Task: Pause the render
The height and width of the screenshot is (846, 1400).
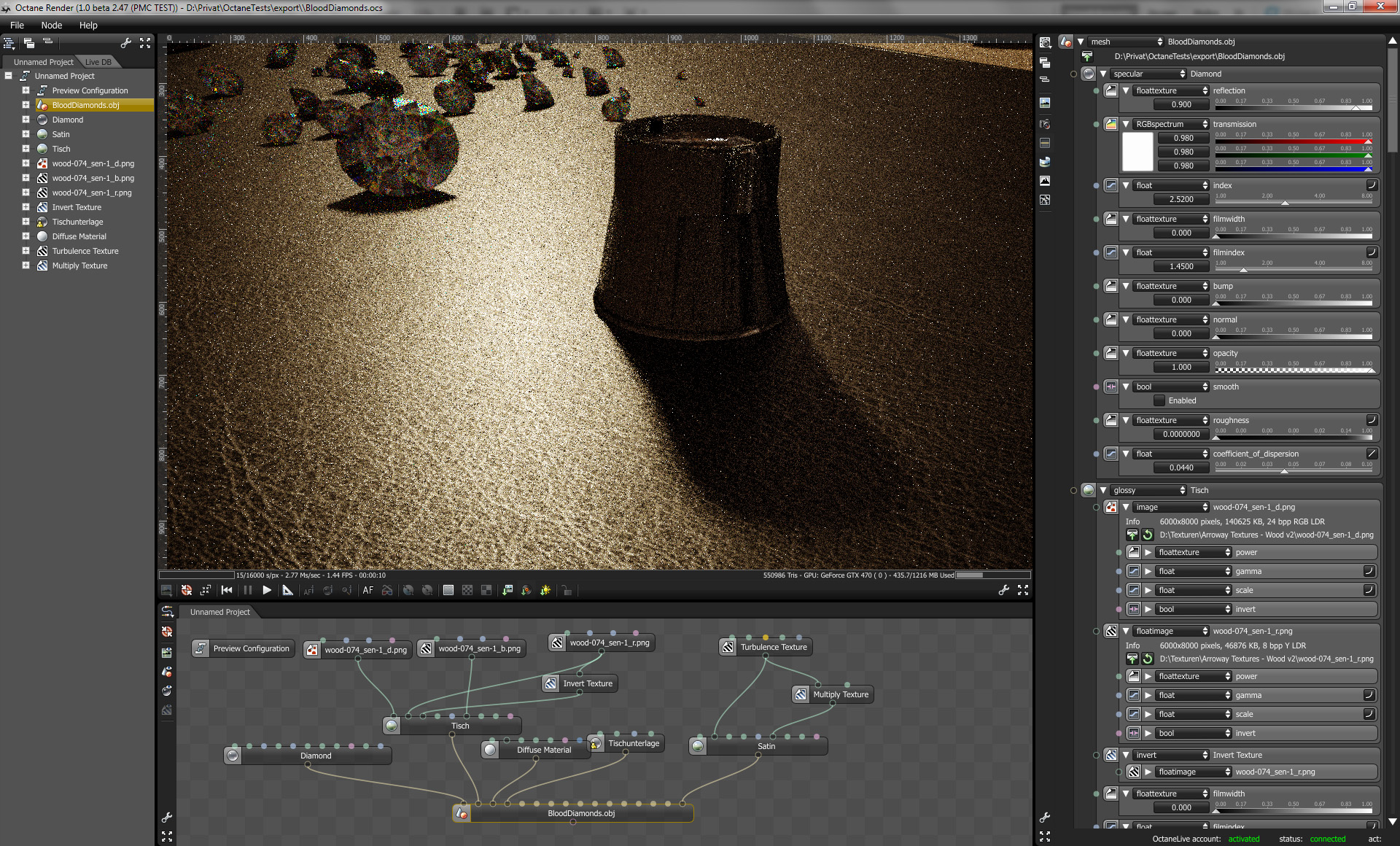Action: (247, 590)
